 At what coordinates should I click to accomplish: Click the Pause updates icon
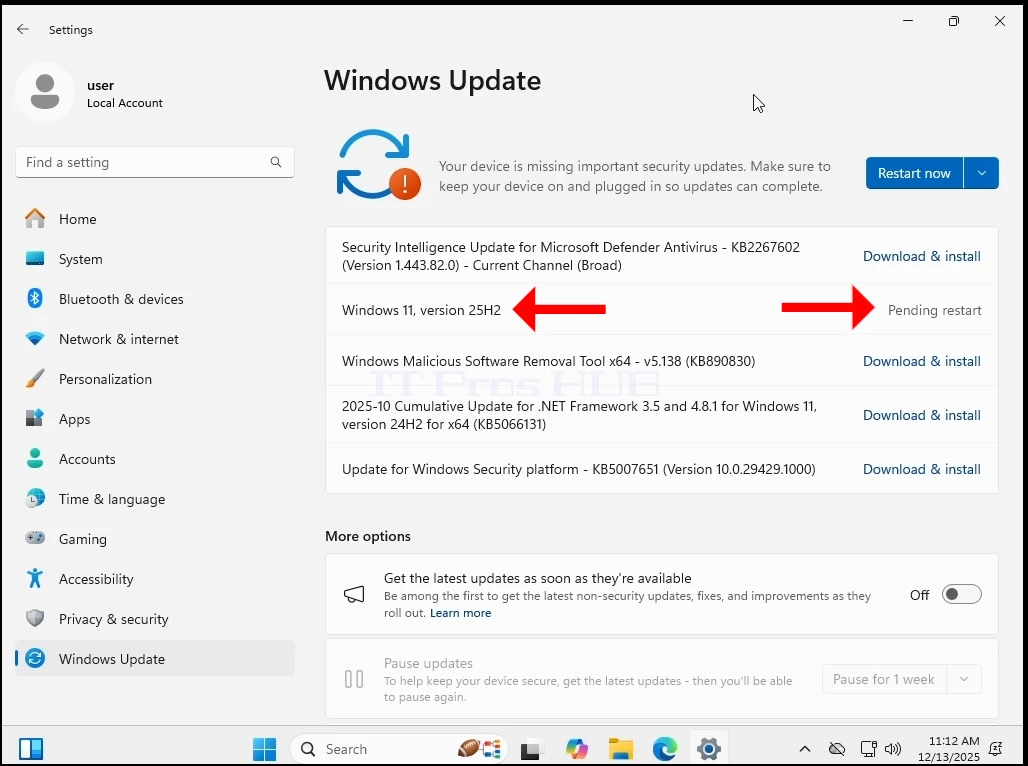click(354, 679)
